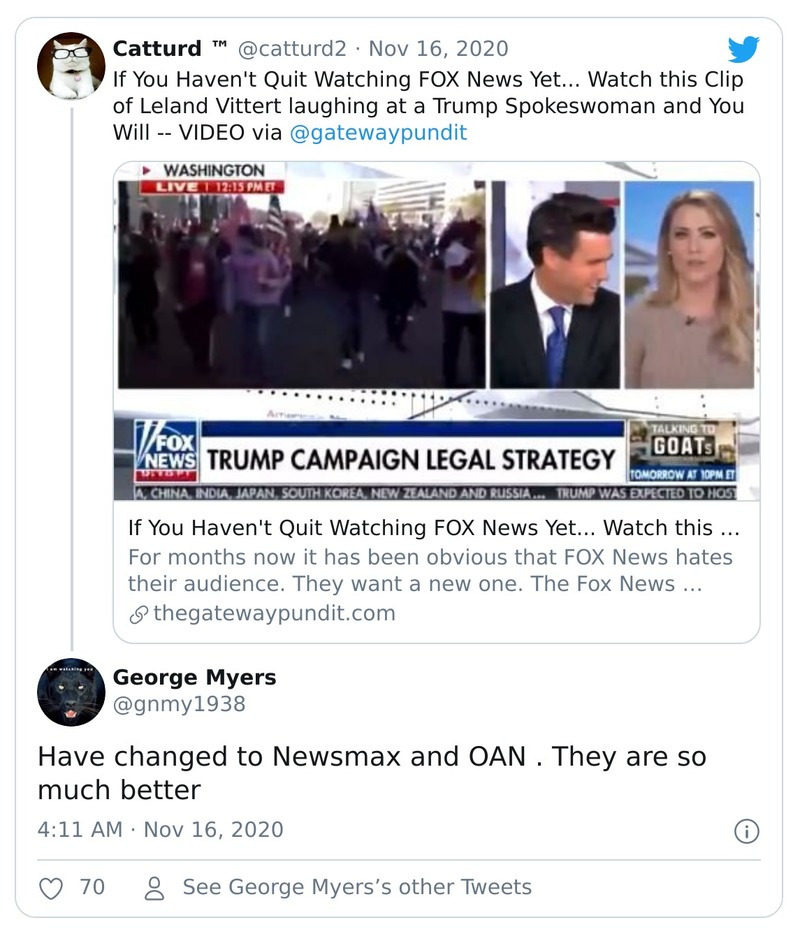Open the info circle icon
Screen dimensions: 800x934
pyautogui.click(x=746, y=830)
